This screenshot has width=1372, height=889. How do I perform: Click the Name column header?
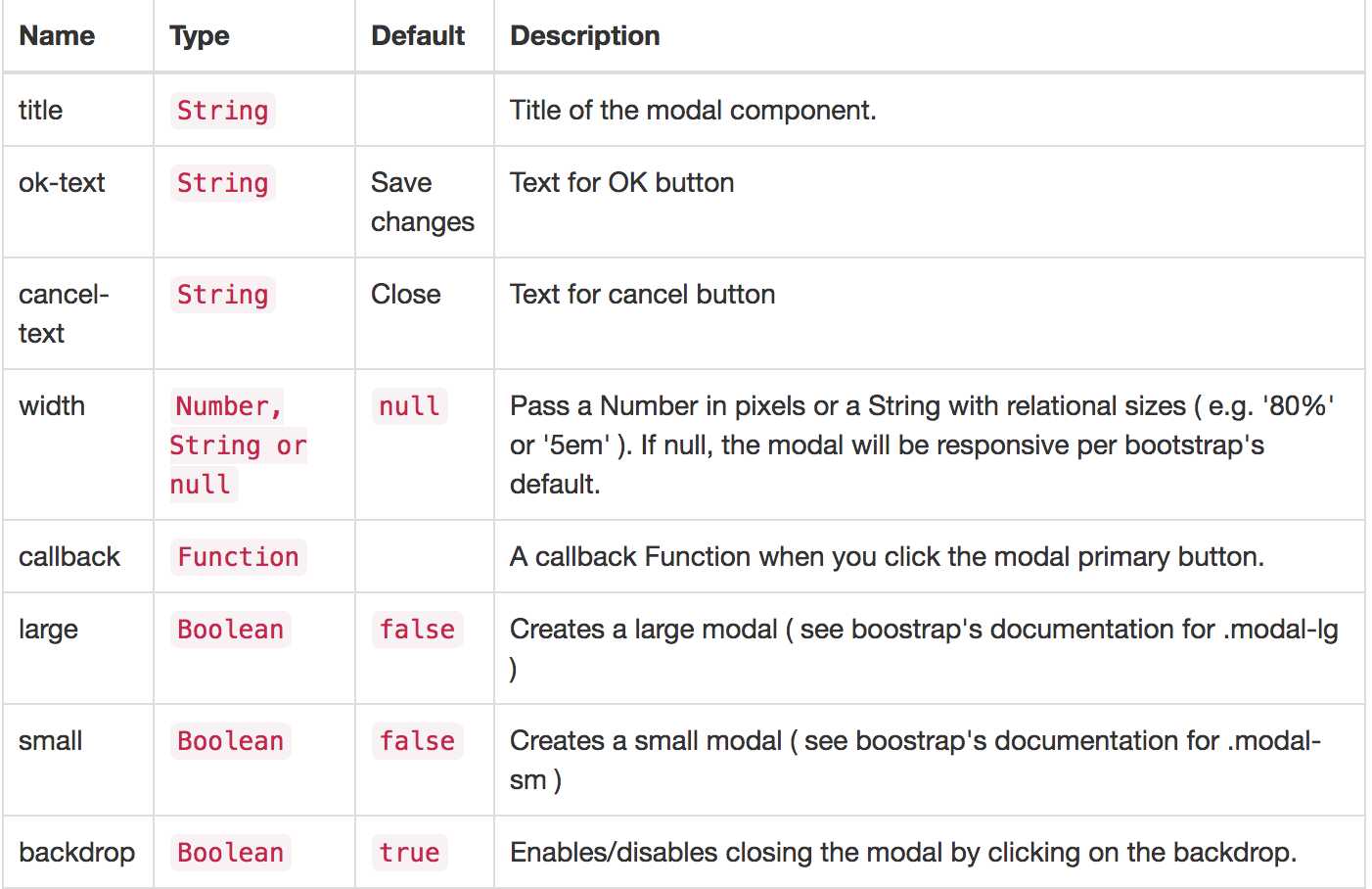57,36
